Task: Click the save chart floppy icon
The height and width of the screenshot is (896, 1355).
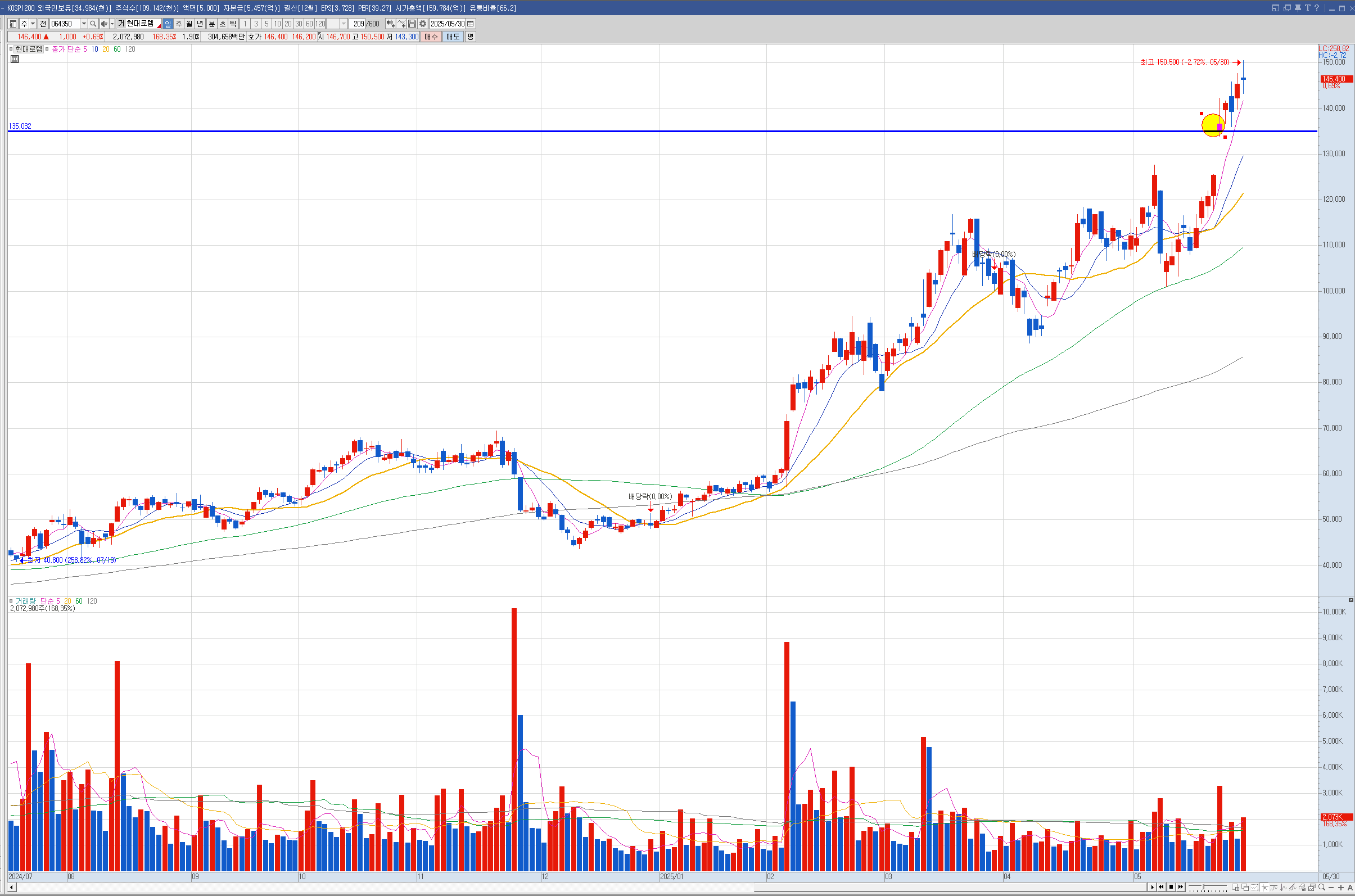Action: [412, 24]
